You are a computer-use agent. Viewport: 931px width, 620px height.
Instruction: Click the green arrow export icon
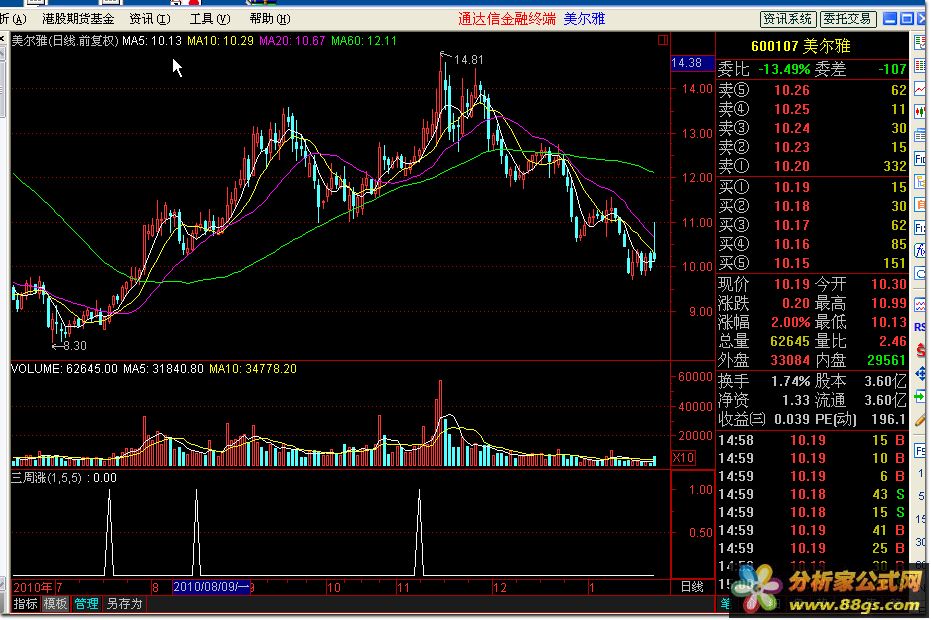[x=920, y=396]
